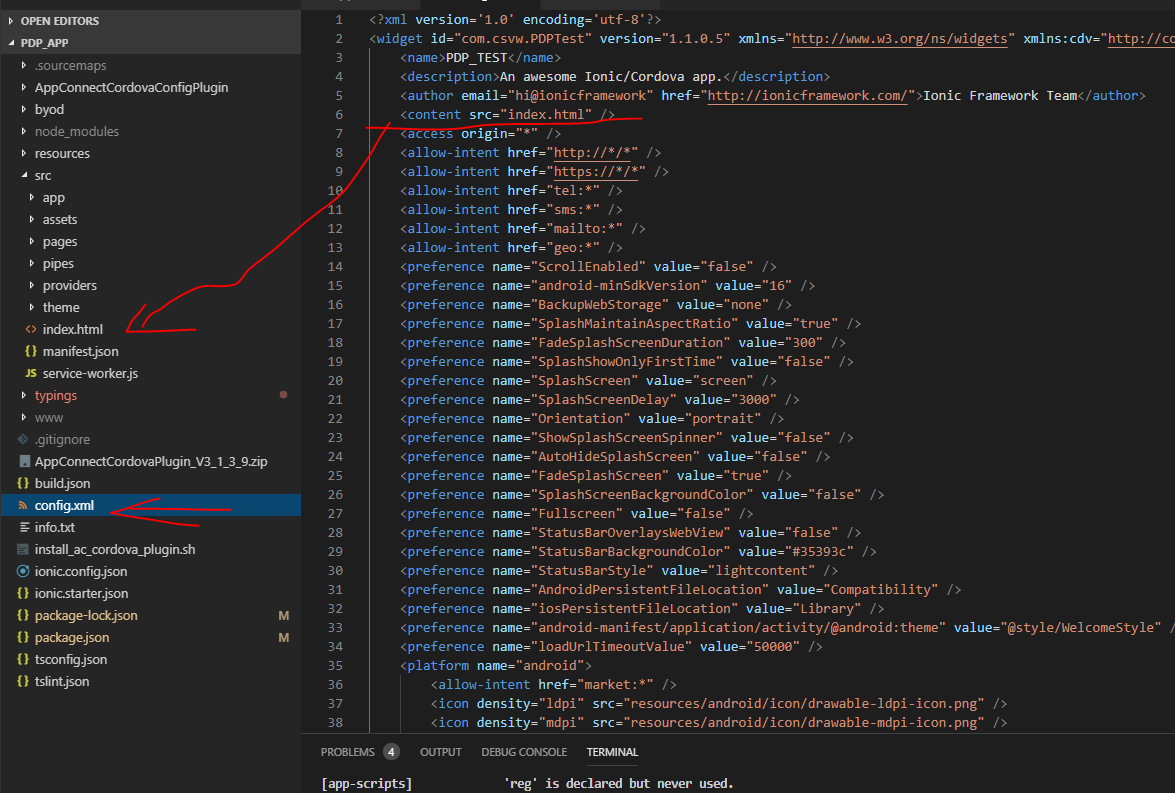Click the "portrait" value on line 22
Image resolution: width=1175 pixels, height=793 pixels.
tap(722, 419)
